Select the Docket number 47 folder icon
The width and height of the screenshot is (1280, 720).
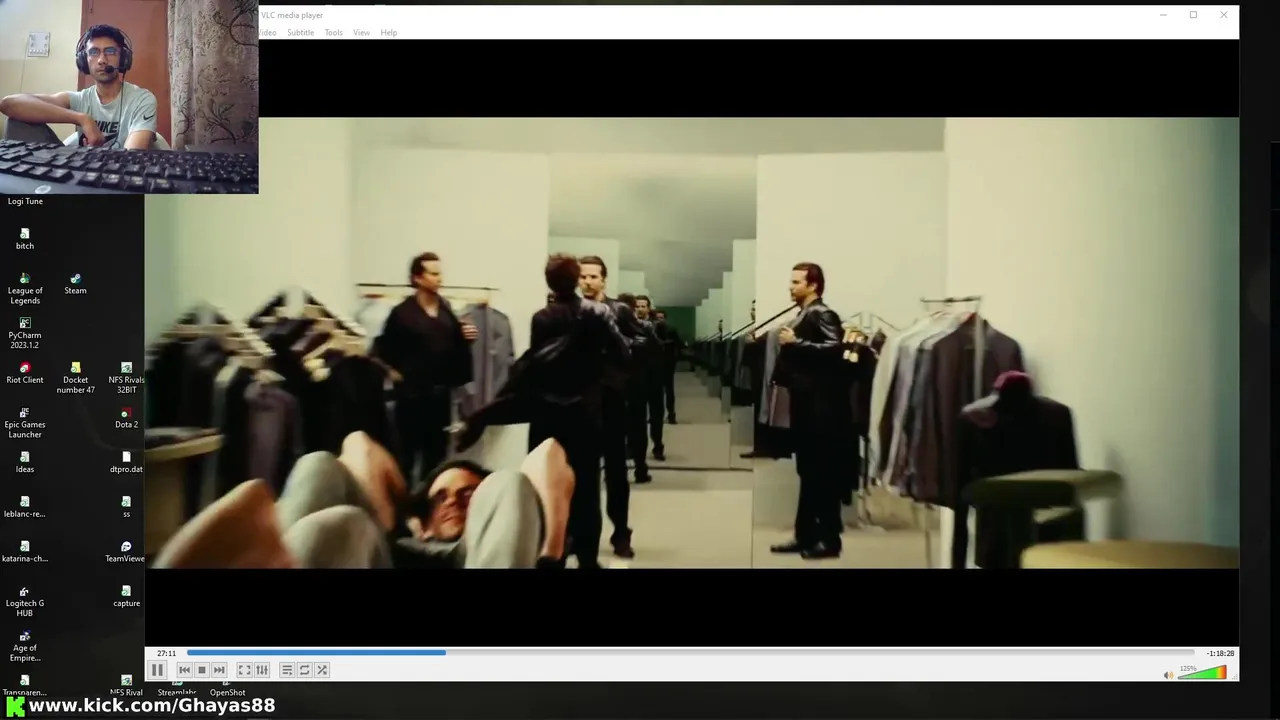pos(75,378)
